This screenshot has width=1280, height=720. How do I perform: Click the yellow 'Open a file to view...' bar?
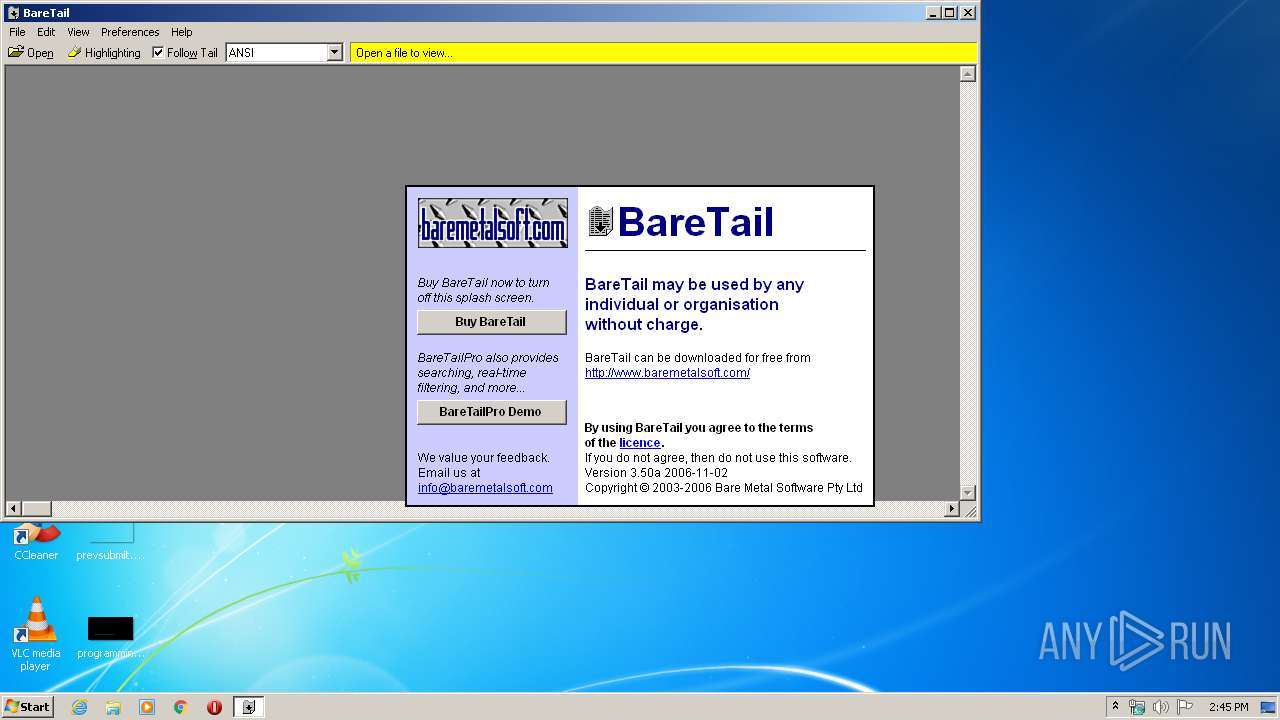pyautogui.click(x=663, y=53)
